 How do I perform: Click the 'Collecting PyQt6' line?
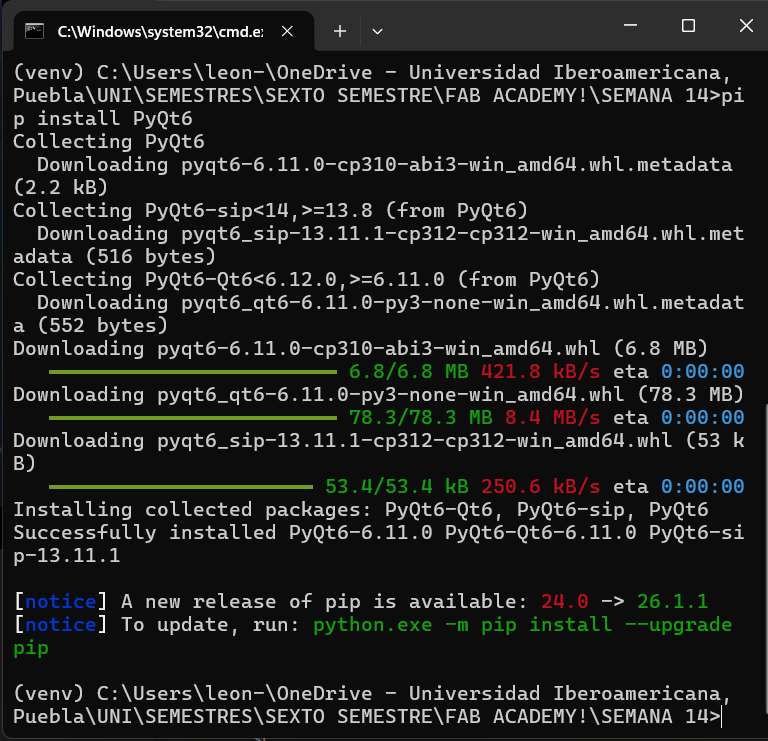coord(109,142)
